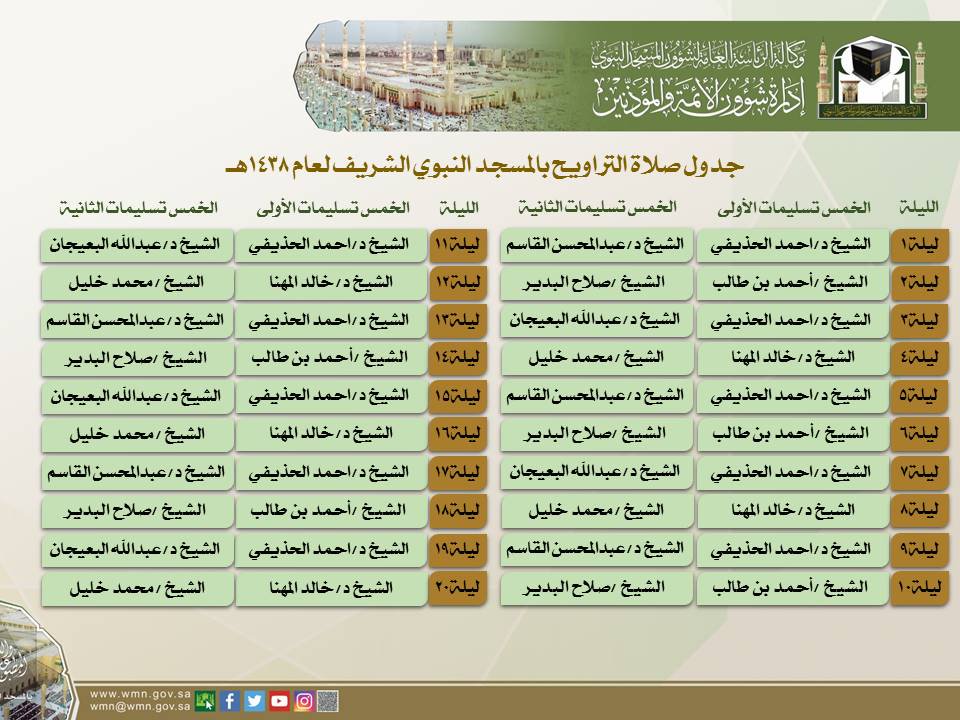Click the ليلة ١١ night label

[x=458, y=244]
